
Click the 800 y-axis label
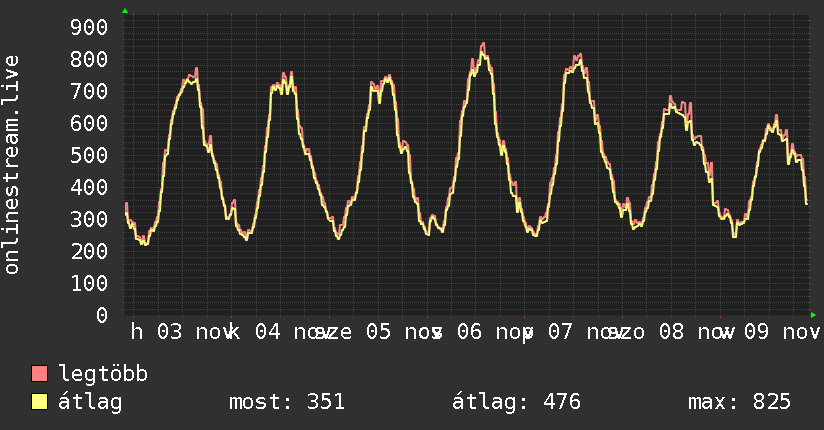[89, 59]
